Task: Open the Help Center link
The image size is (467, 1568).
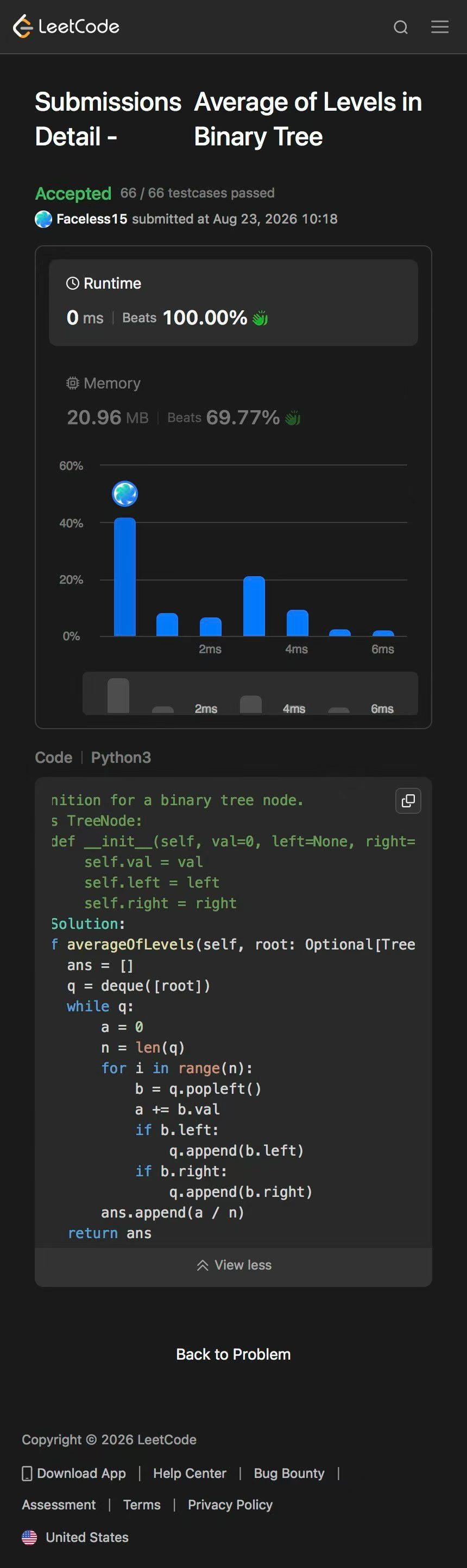Action: click(x=190, y=1473)
